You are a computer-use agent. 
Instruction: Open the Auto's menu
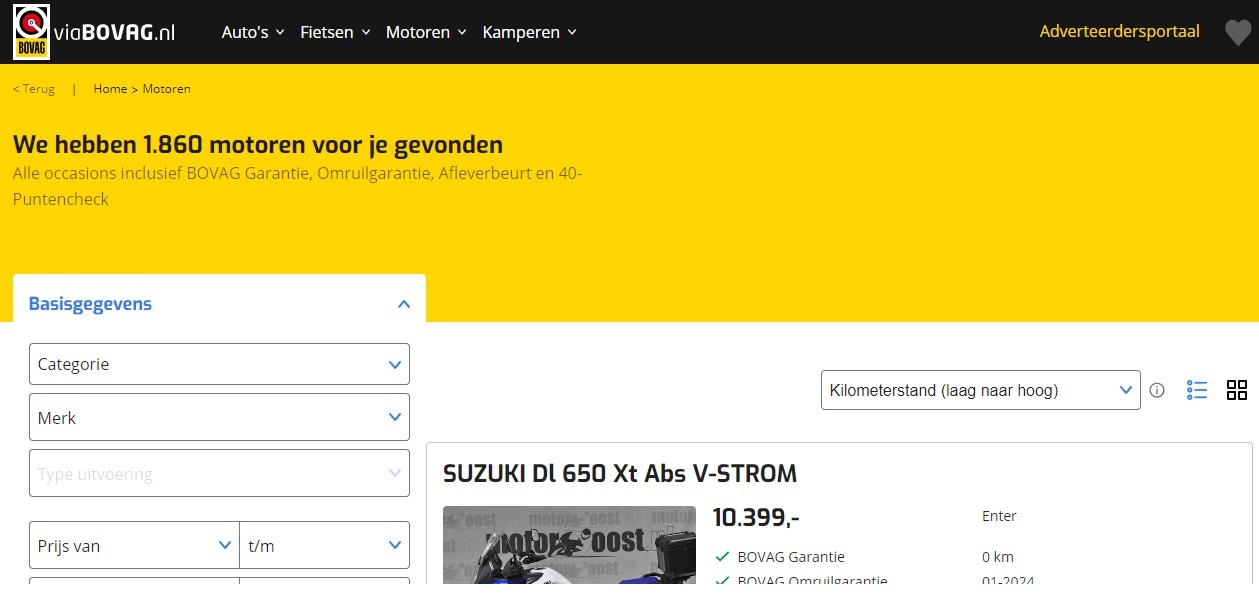pyautogui.click(x=253, y=32)
